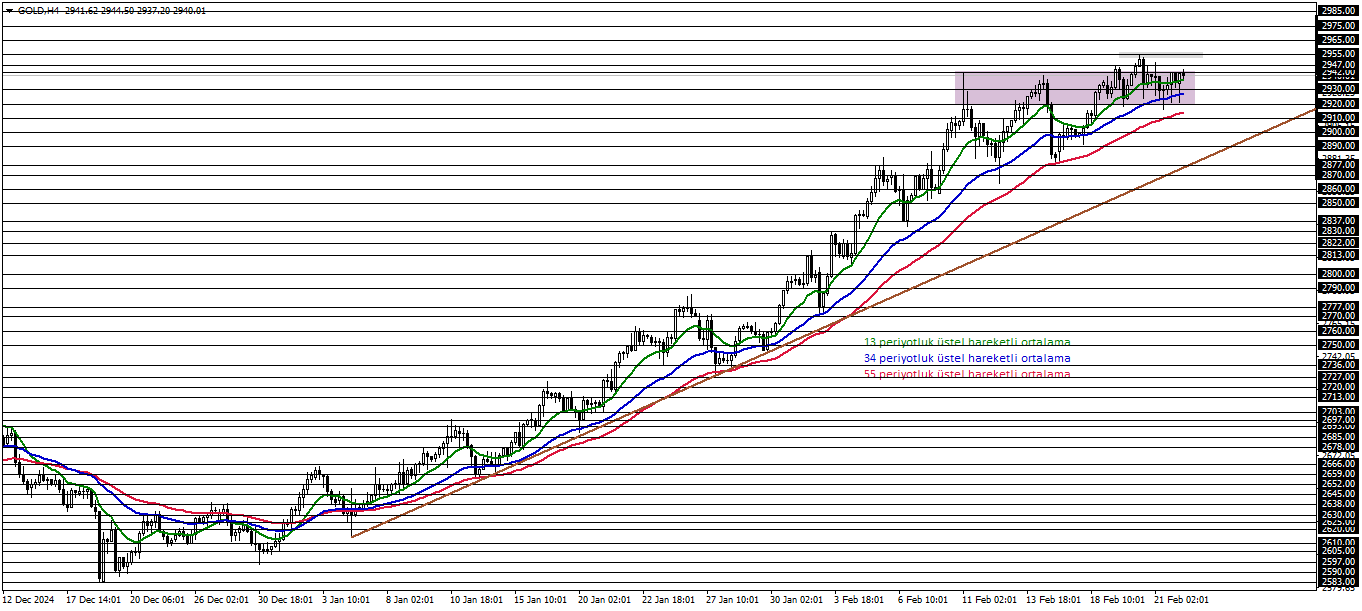The width and height of the screenshot is (1362, 611).
Task: Click the 22 Jan 18:01 time label
Action: 669,600
